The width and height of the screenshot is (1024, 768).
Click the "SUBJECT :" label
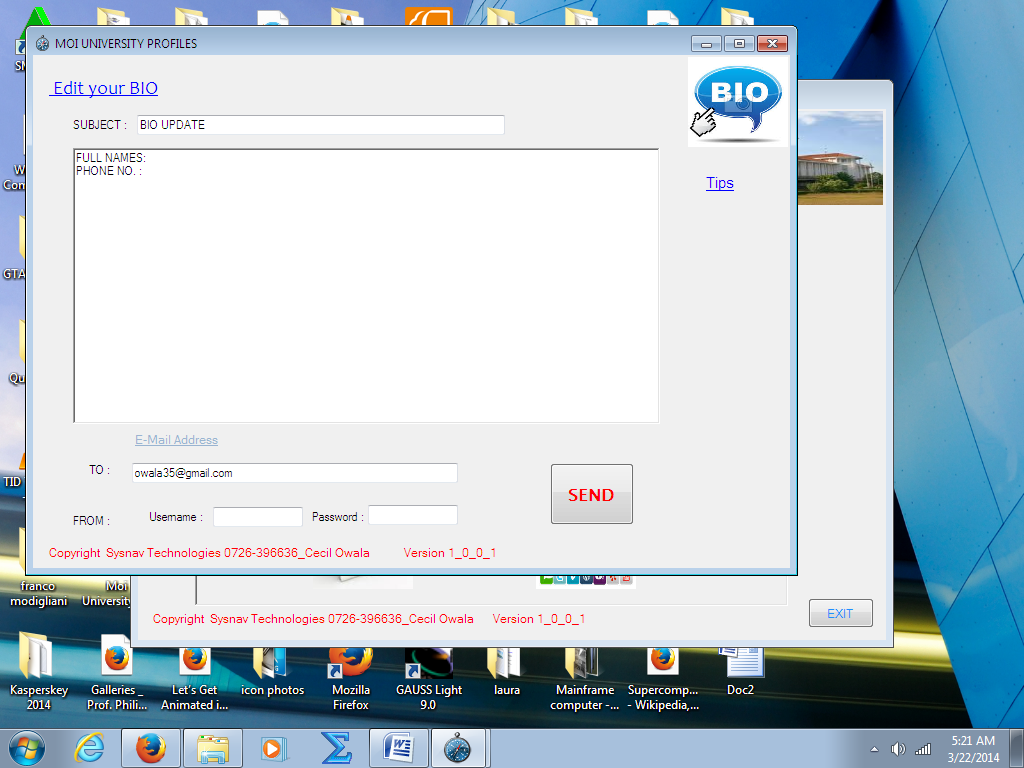coord(100,125)
